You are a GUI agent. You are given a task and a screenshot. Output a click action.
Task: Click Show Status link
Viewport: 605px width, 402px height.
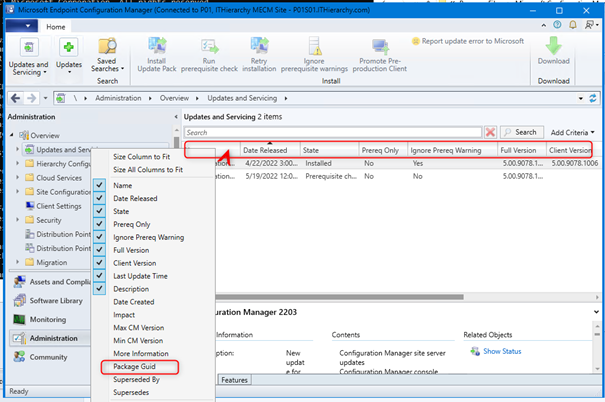502,351
